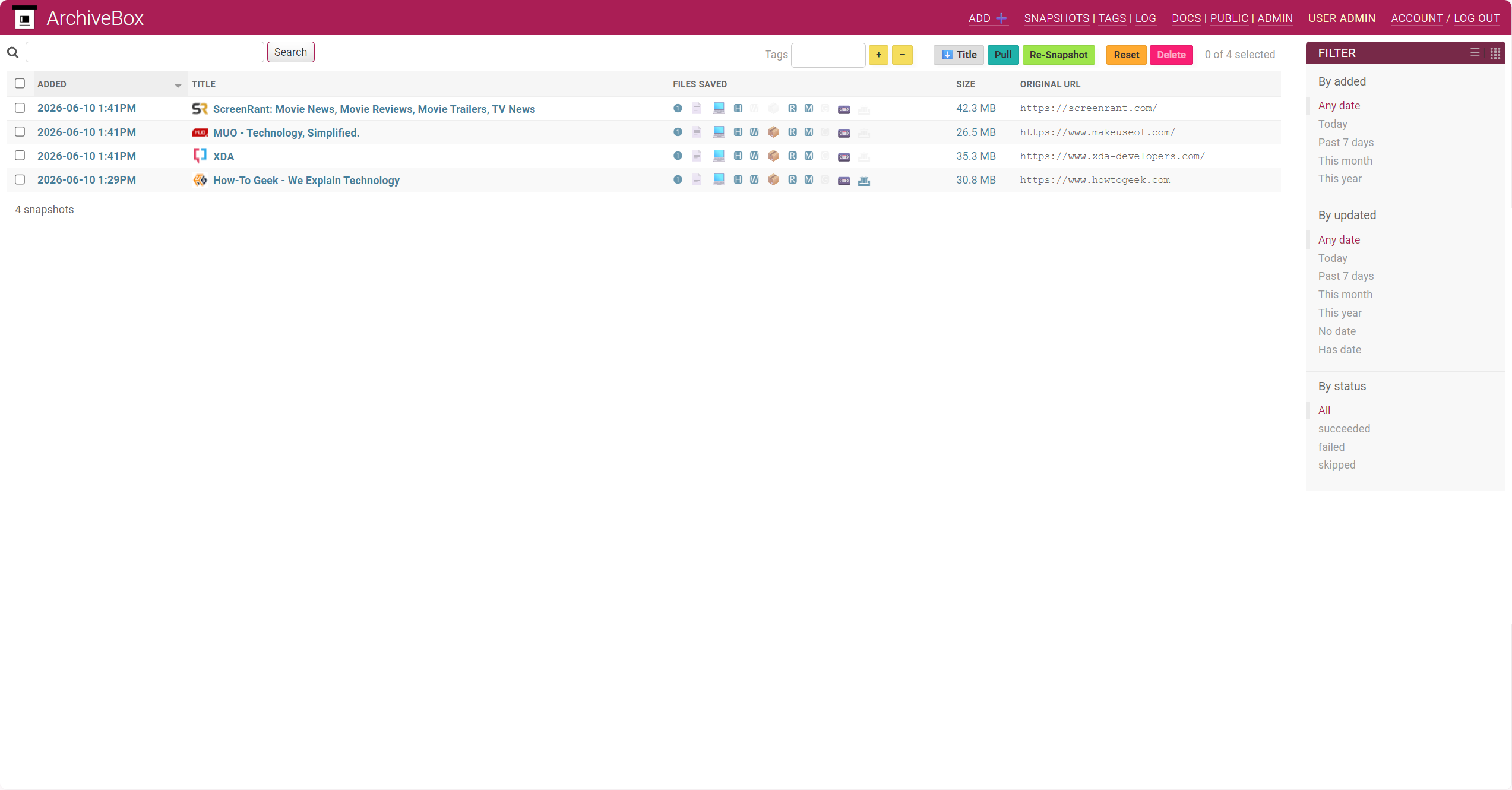Open the TAGS menu link
This screenshot has width=1512, height=790.
click(1112, 18)
